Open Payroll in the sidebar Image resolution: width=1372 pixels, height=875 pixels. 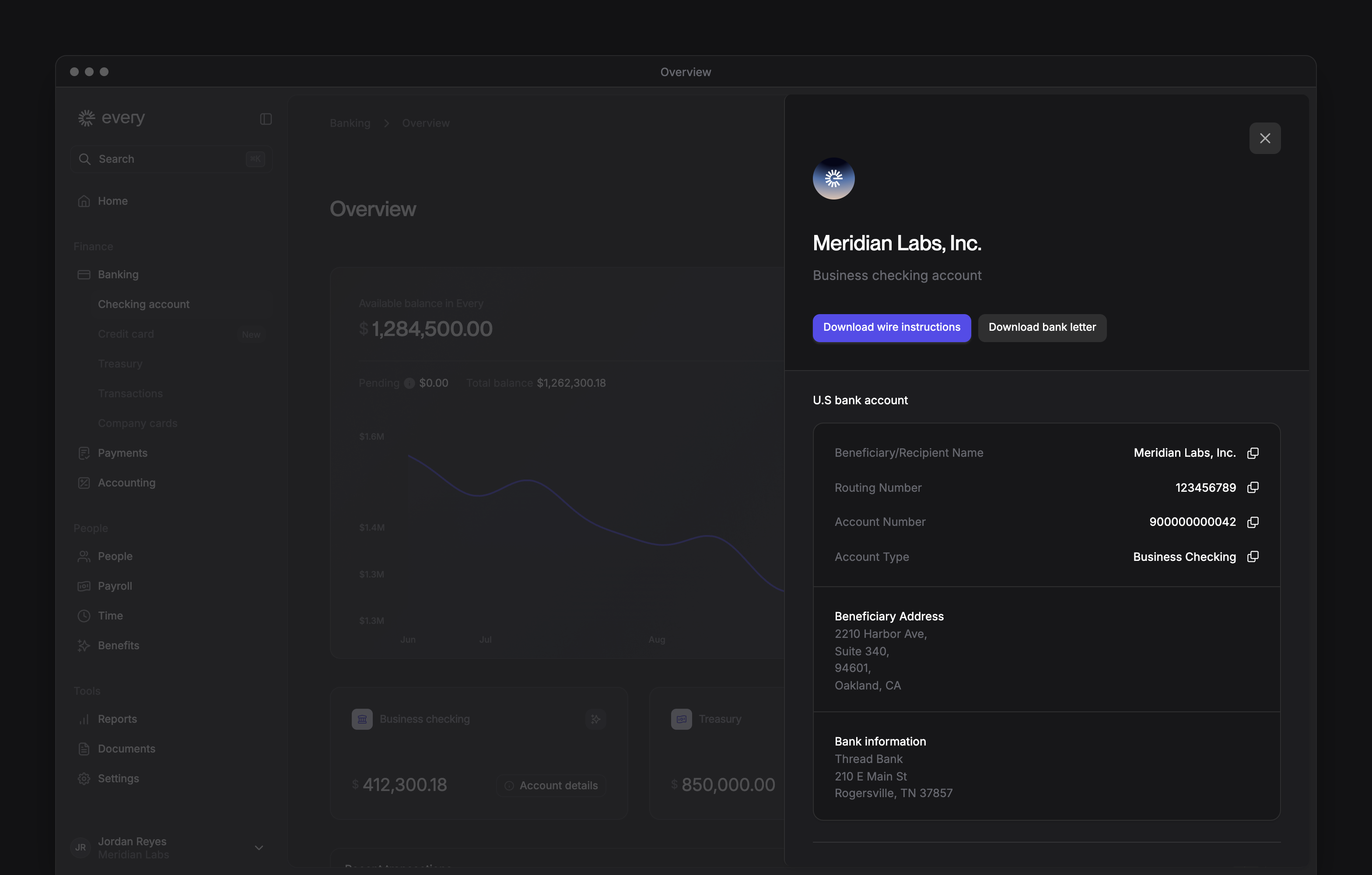point(171,586)
